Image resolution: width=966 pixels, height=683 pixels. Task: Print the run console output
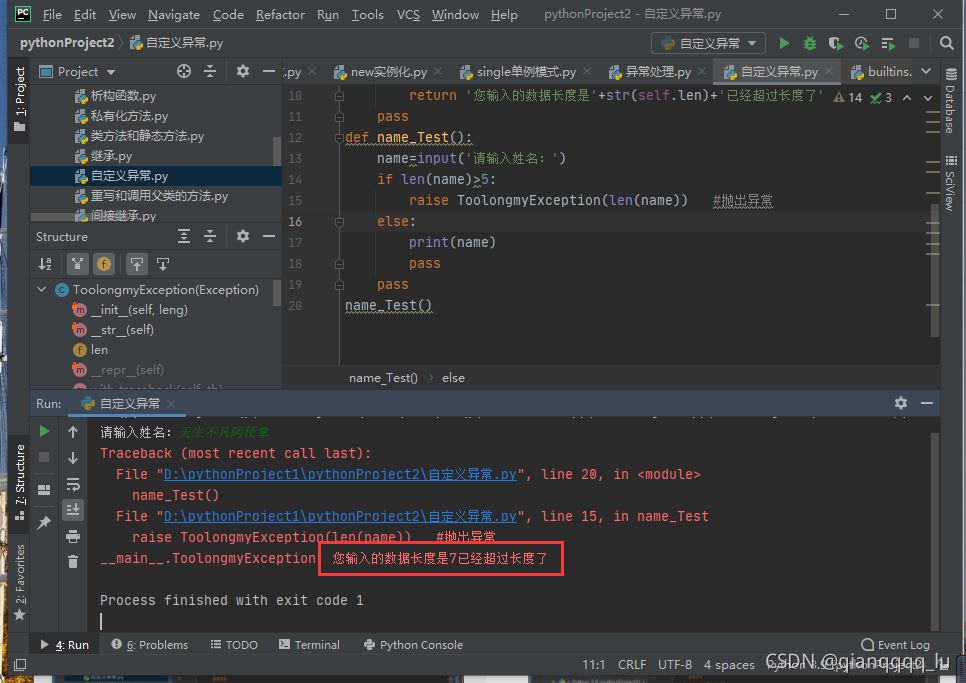click(x=73, y=536)
